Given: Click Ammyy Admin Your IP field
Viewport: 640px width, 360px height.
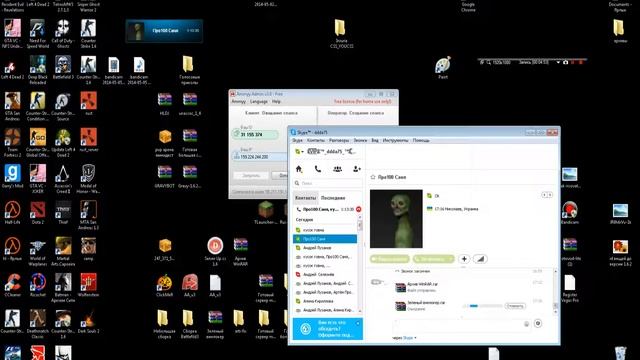Looking at the screenshot, I should click(x=261, y=157).
